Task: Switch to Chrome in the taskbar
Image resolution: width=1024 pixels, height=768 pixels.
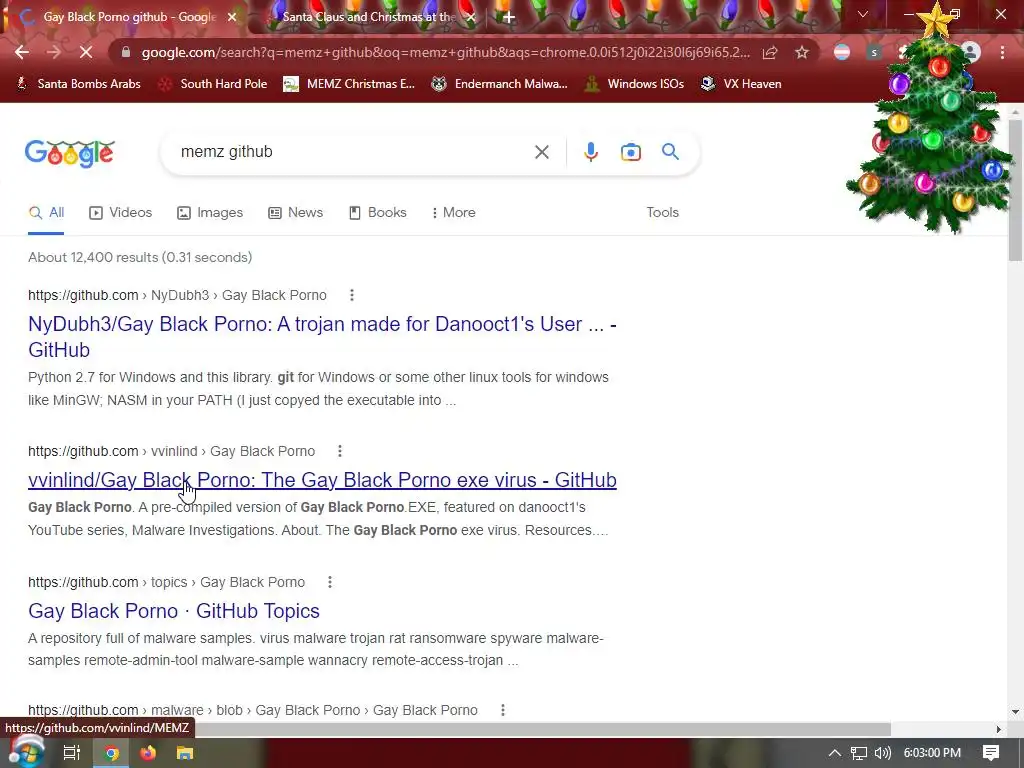Action: point(112,753)
